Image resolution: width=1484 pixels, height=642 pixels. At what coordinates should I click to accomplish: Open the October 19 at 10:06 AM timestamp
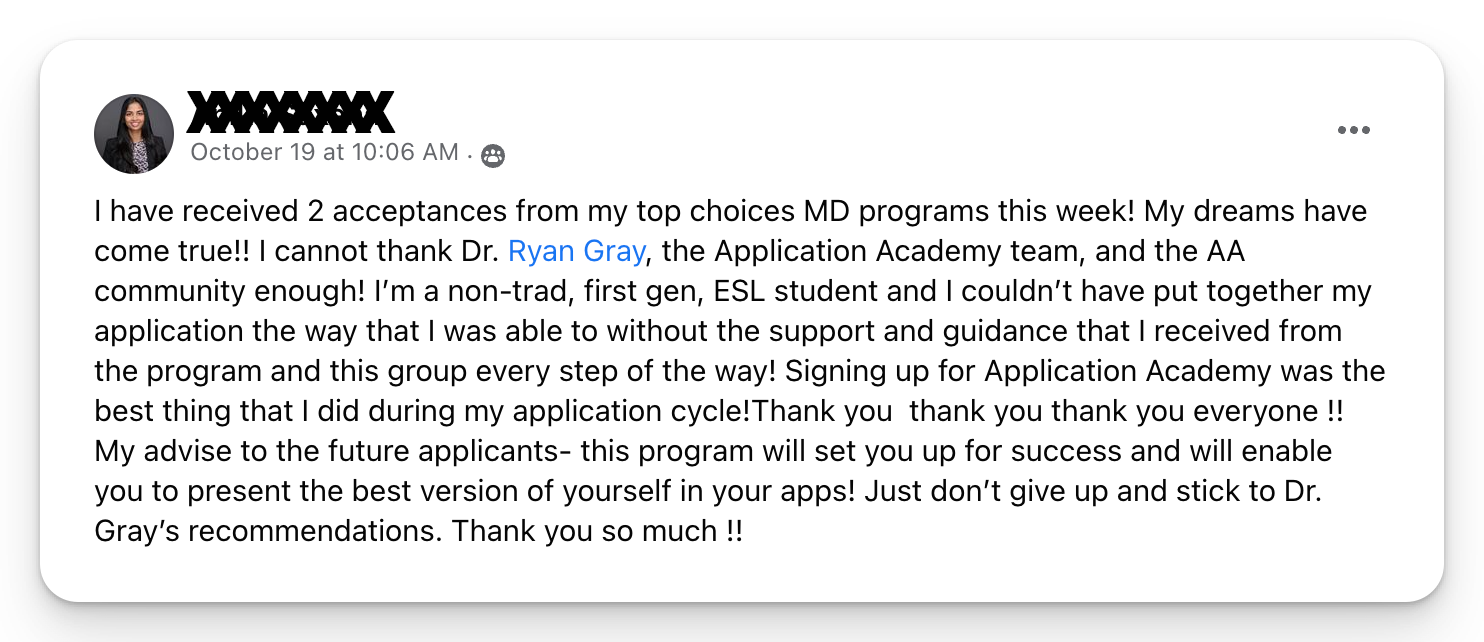coord(324,152)
